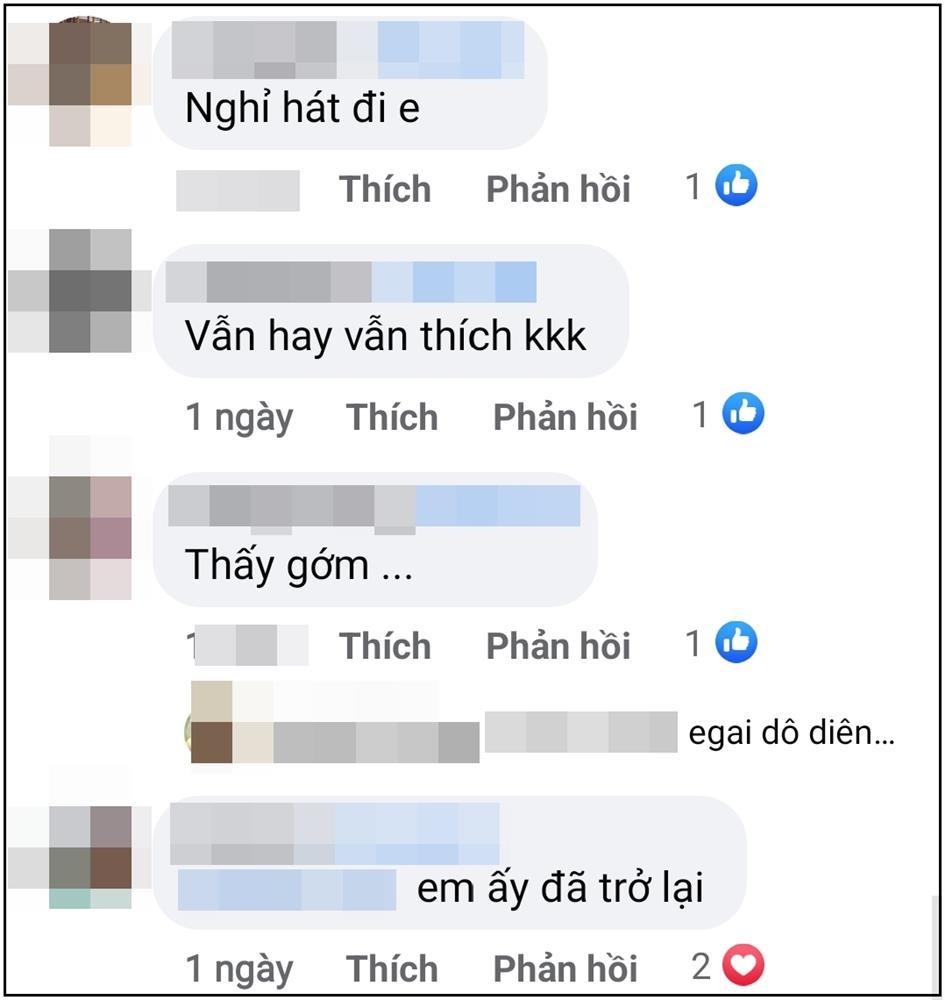
Task: Open avatar of 'Vẫn hay vẫn thích kkk' commenter
Action: pos(90,291)
